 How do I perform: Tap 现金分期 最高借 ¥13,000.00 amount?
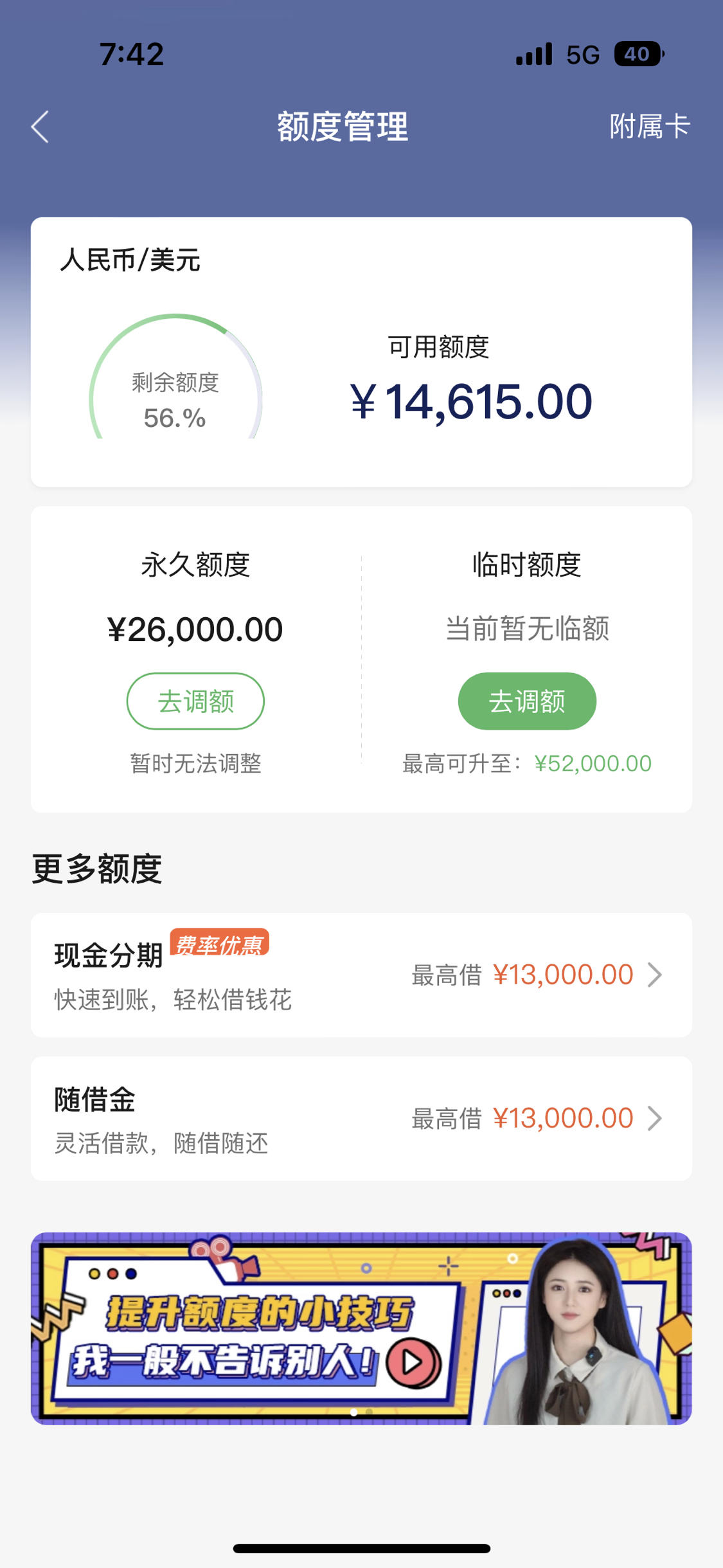(x=563, y=975)
